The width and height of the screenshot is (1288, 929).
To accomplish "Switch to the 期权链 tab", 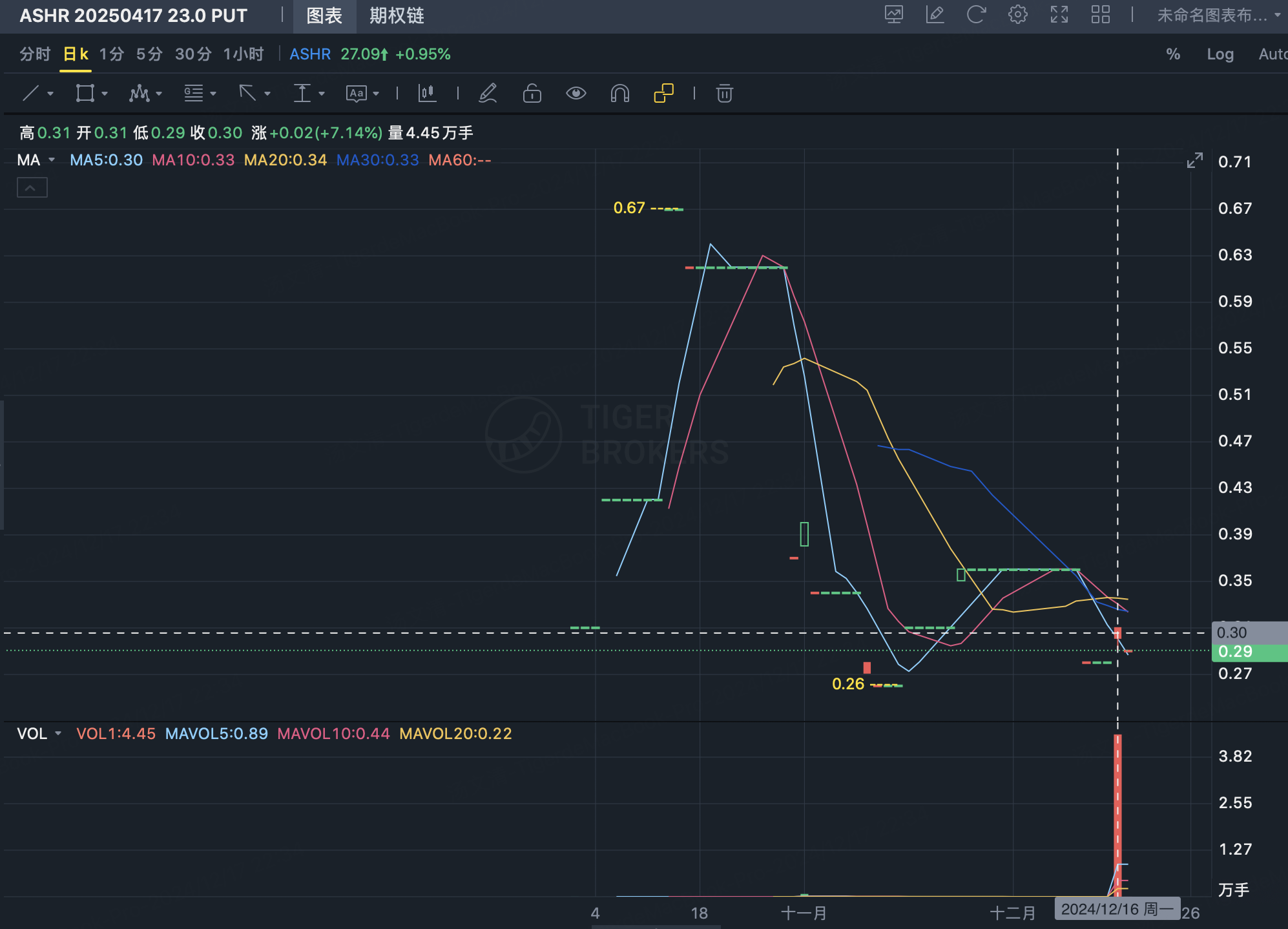I will click(x=396, y=16).
